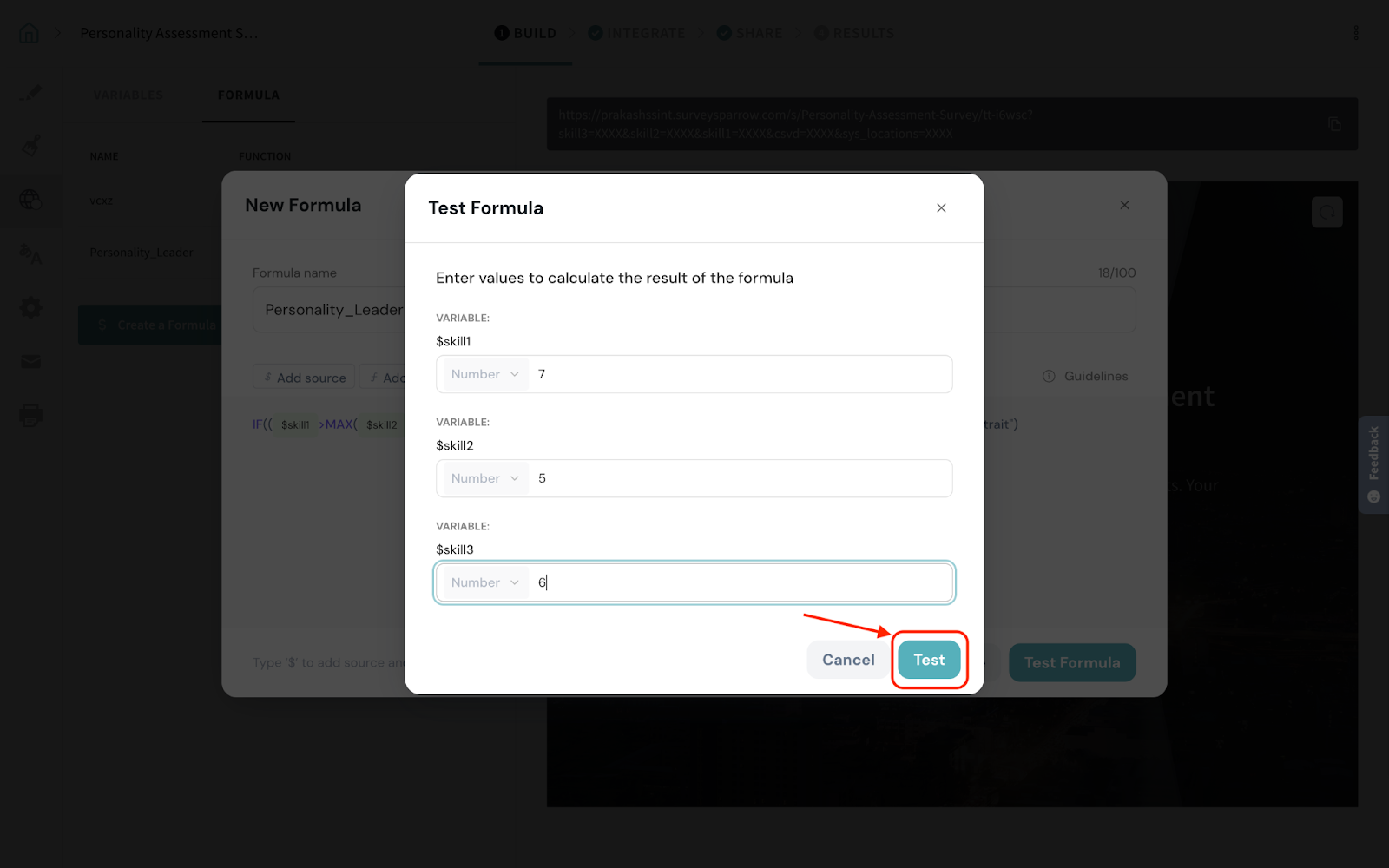The image size is (1389, 868).
Task: Click the home icon in breadcrumb
Action: [x=29, y=34]
